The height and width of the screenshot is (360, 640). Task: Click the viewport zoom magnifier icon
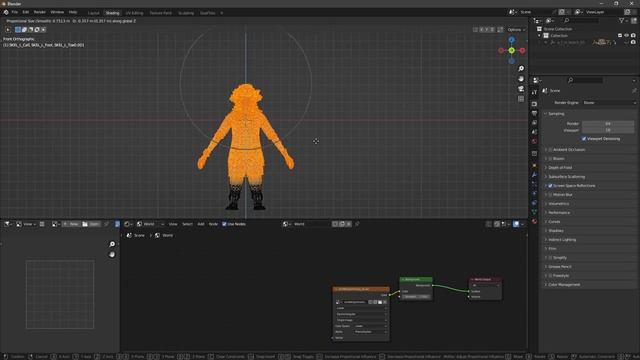click(521, 69)
